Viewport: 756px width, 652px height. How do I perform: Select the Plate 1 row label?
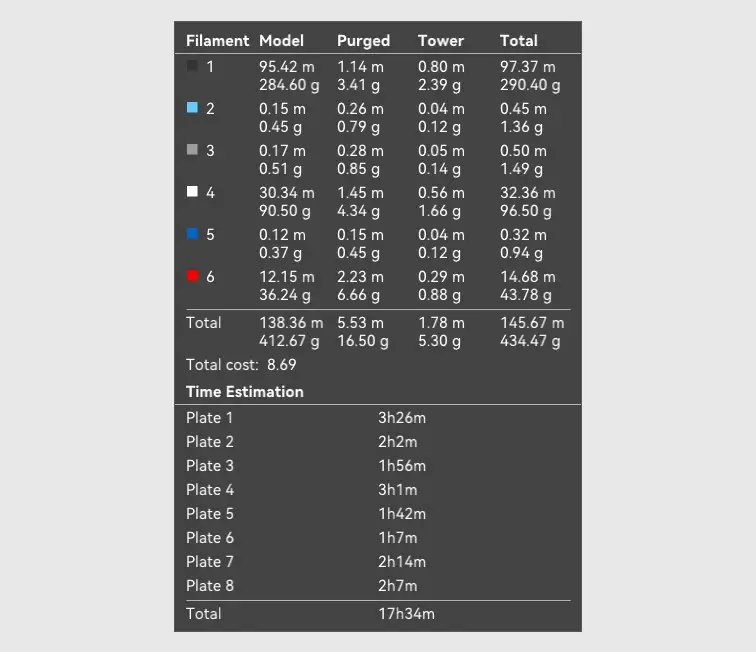[x=209, y=418]
